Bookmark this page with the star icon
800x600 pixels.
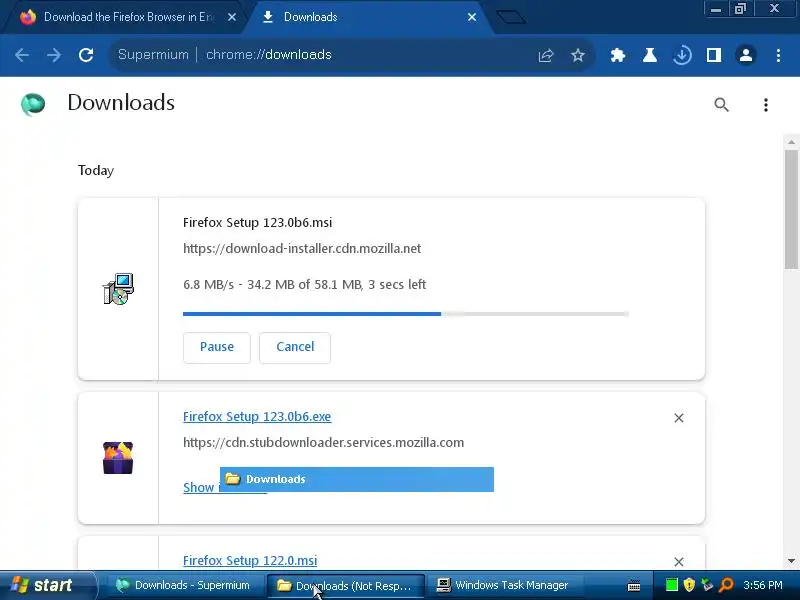pyautogui.click(x=578, y=55)
